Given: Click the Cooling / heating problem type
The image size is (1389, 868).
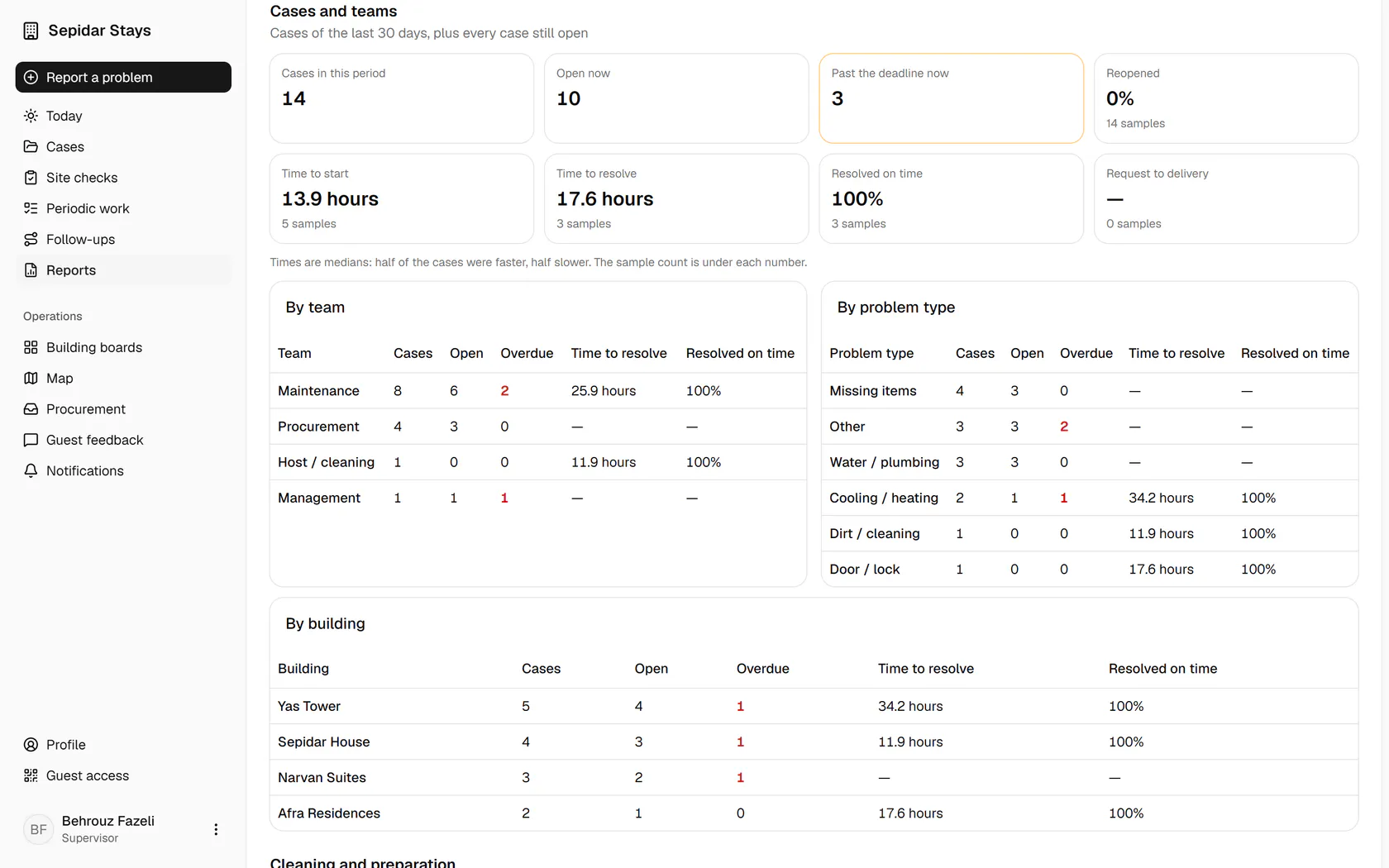Looking at the screenshot, I should tap(884, 498).
